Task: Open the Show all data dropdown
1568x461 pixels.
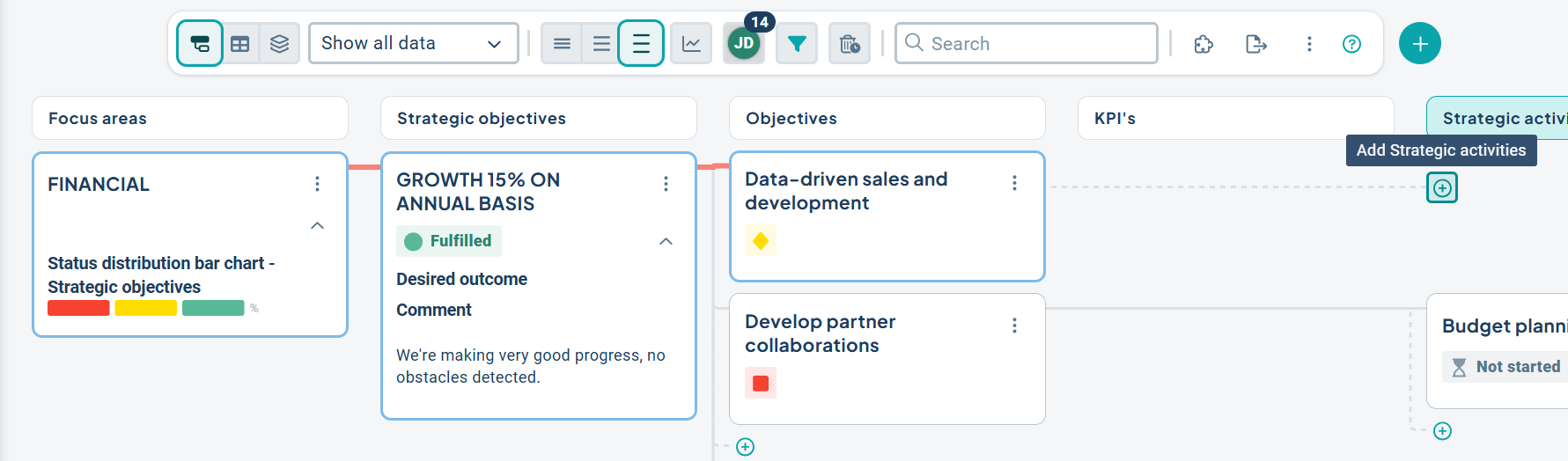Action: pyautogui.click(x=413, y=44)
